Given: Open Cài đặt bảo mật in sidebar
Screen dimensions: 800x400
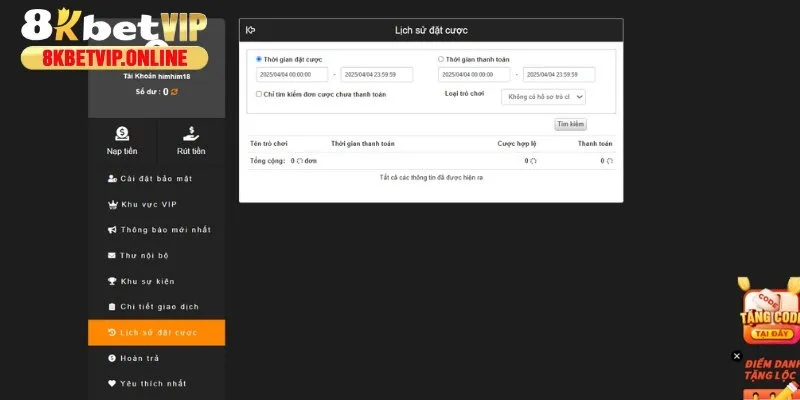Looking at the screenshot, I should (x=156, y=178).
